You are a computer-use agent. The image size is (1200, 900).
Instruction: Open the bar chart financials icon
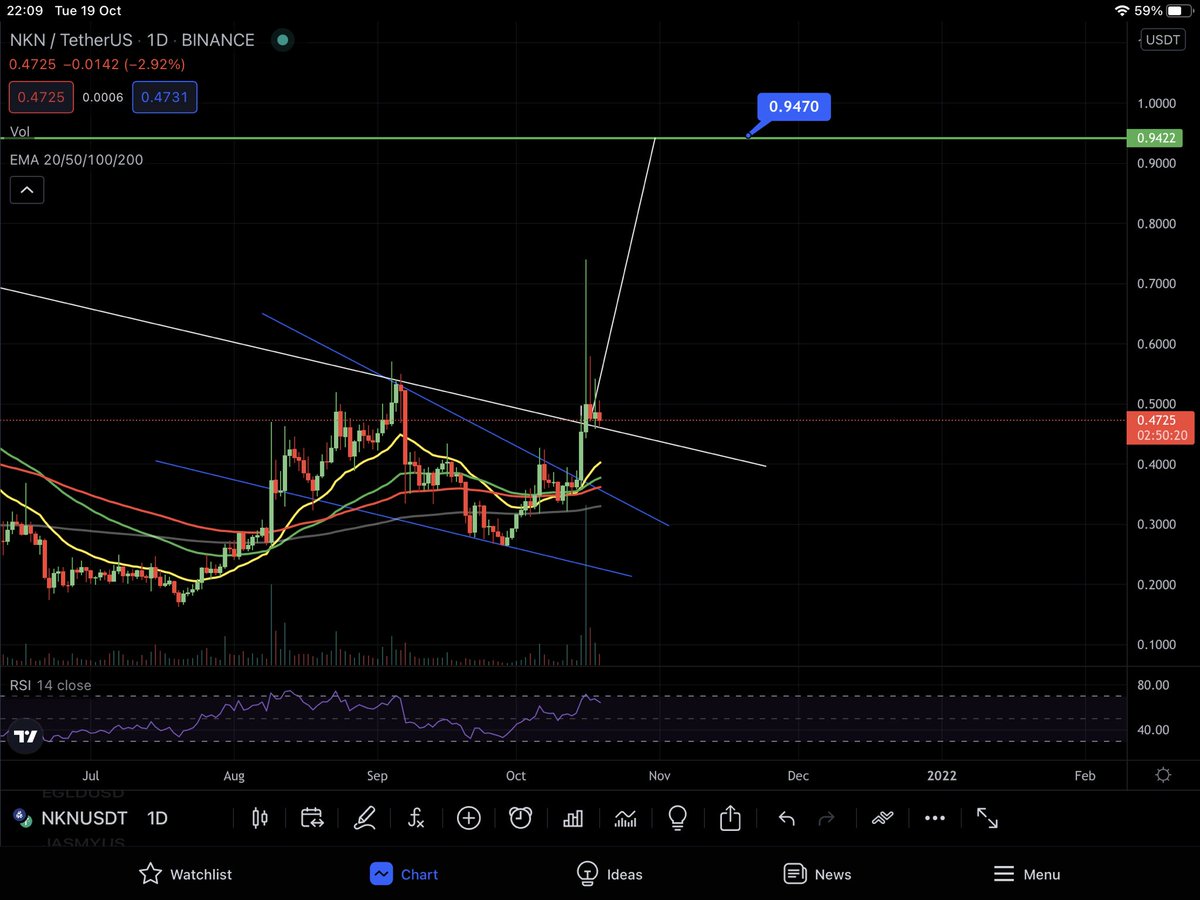click(573, 818)
